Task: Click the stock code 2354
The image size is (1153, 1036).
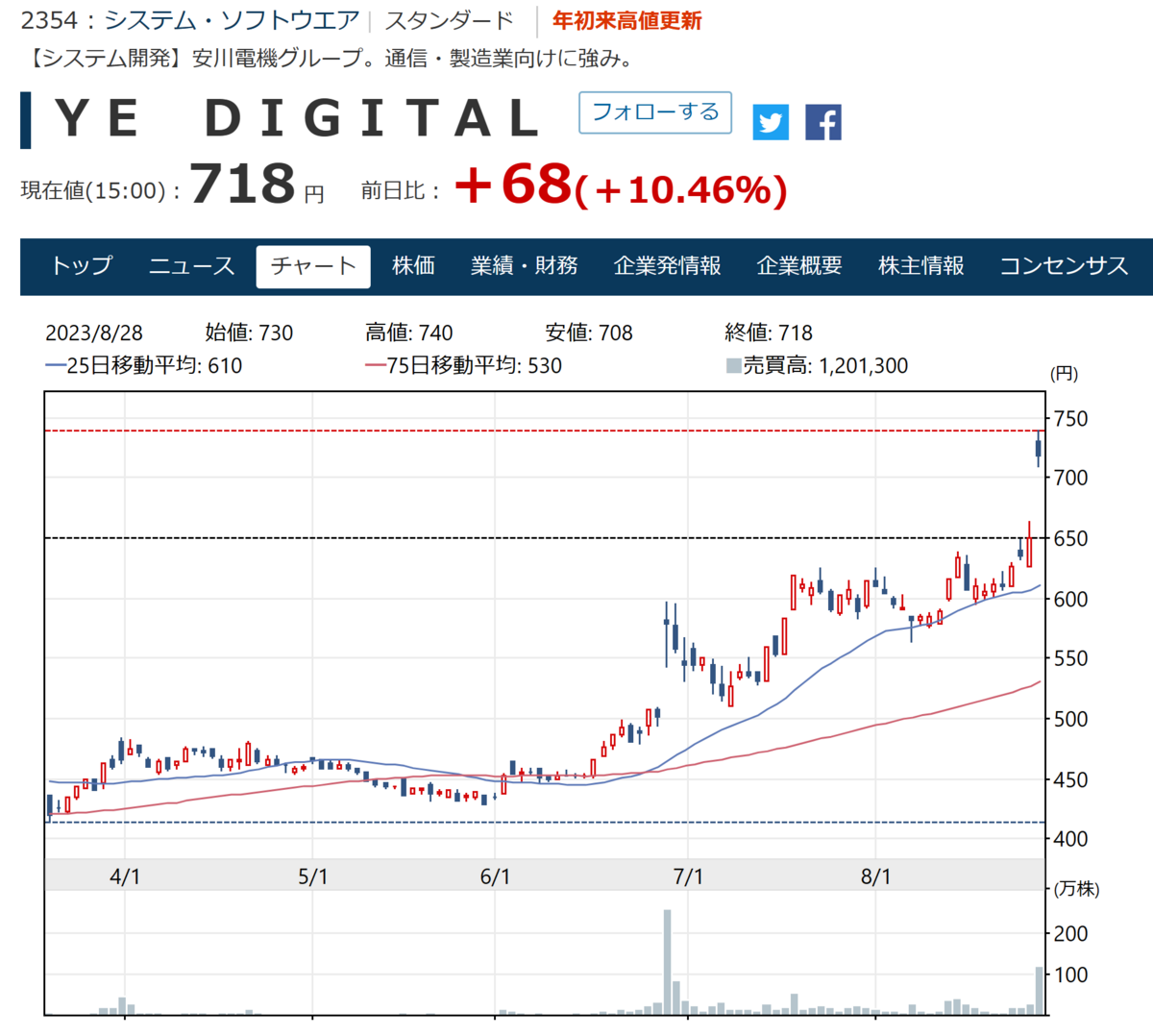Action: click(50, 20)
